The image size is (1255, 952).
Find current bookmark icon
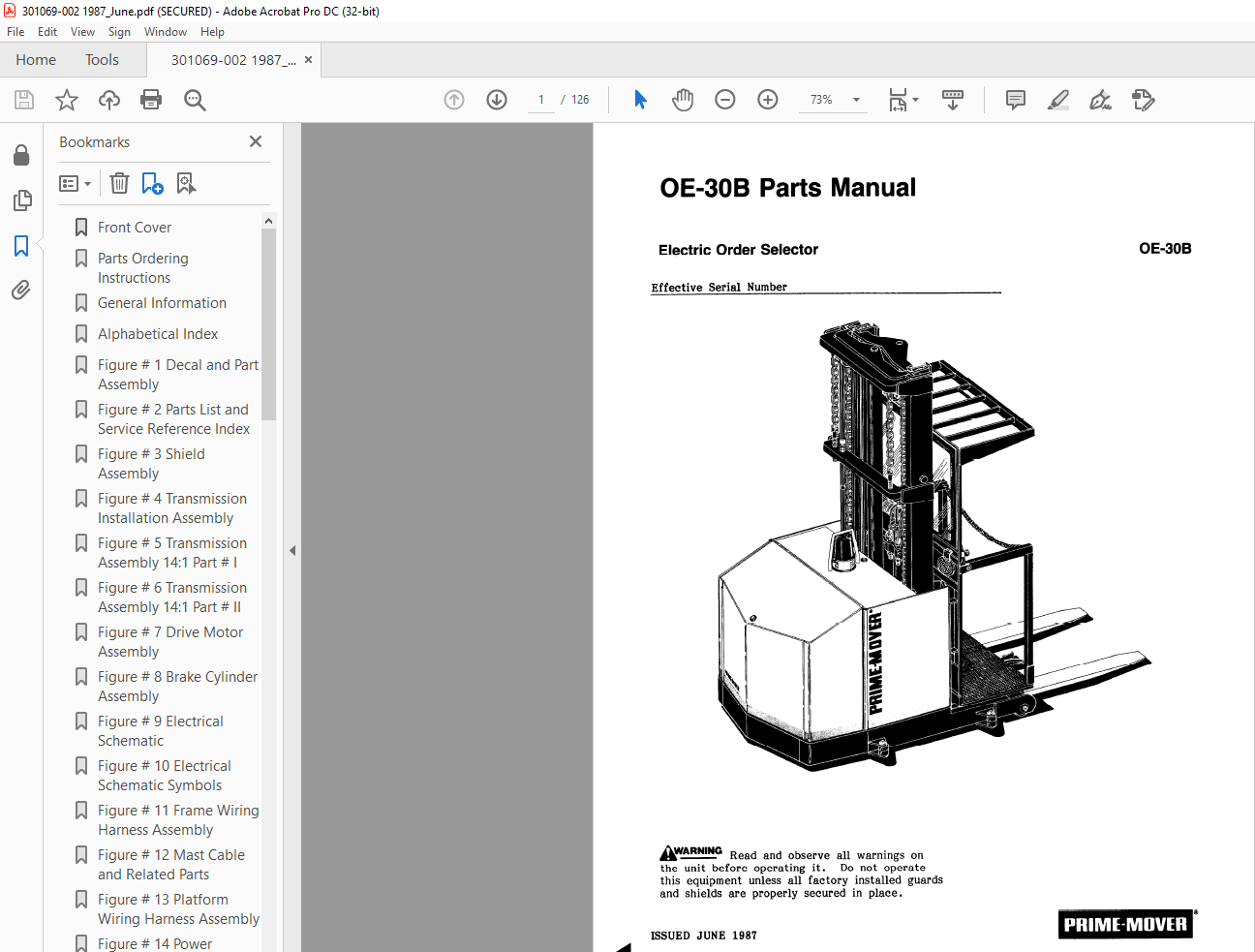pos(186,183)
